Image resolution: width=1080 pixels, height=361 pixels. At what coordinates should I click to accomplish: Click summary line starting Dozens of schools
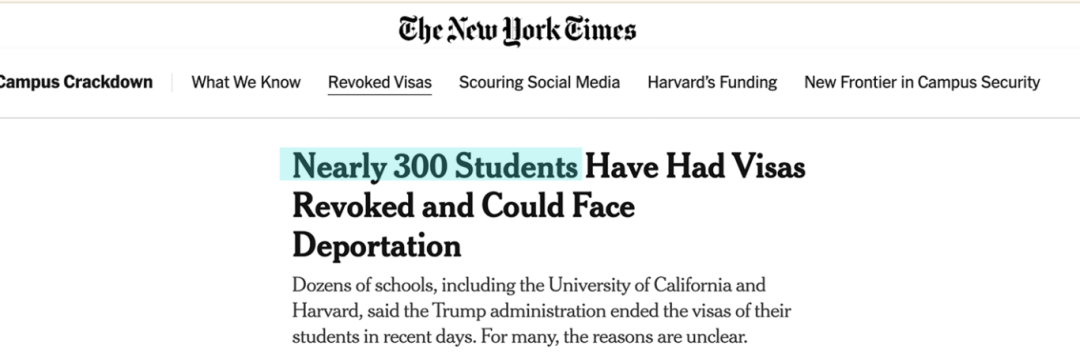coord(529,285)
